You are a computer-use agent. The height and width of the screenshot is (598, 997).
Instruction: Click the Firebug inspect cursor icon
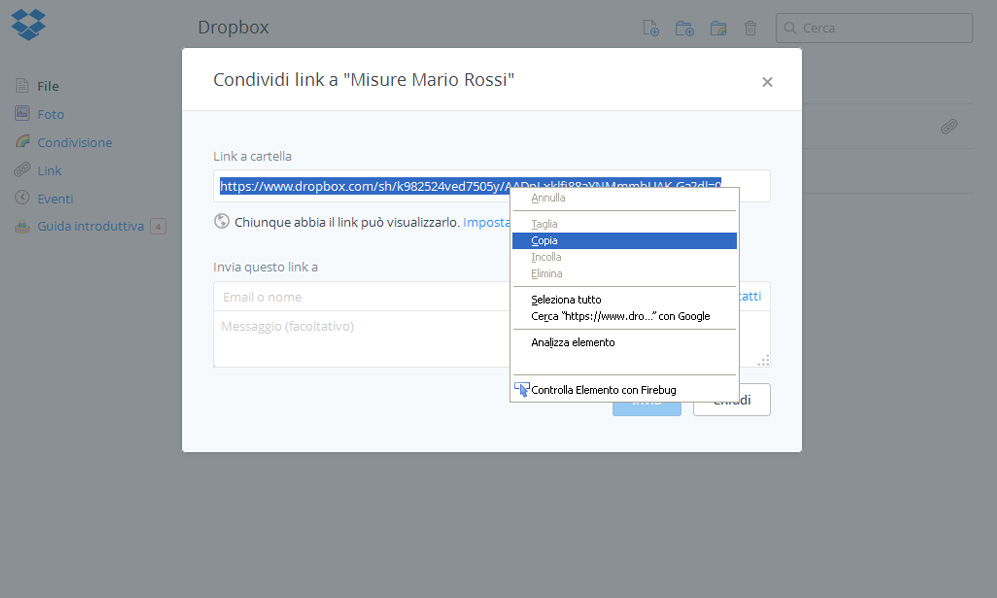522,389
